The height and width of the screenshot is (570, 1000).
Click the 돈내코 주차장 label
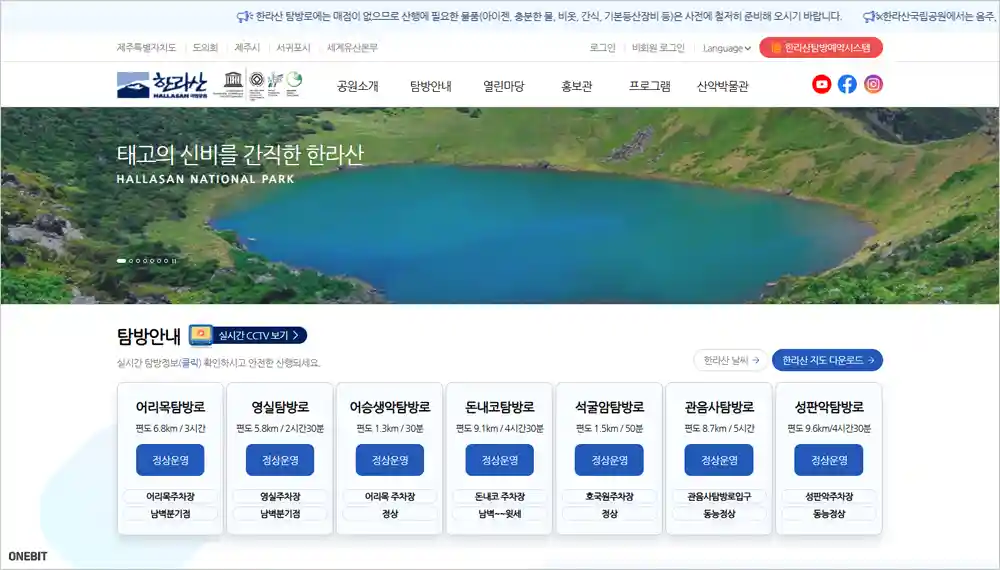pos(499,496)
